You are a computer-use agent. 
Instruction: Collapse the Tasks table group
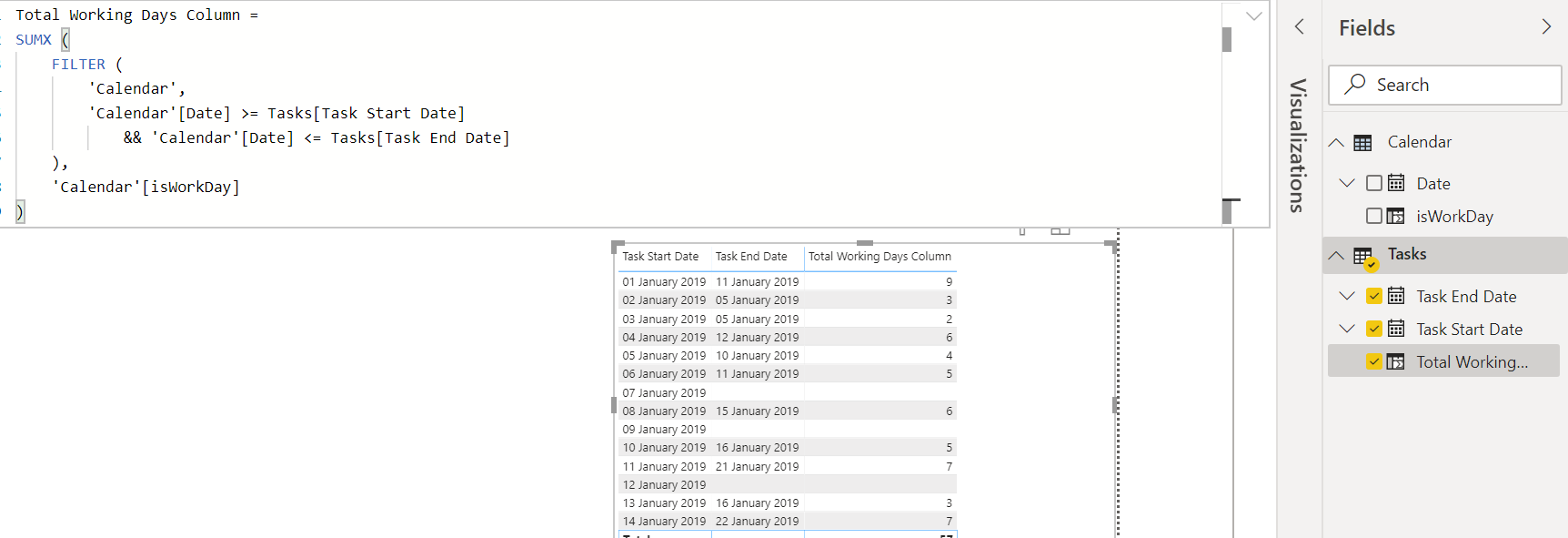(1336, 255)
